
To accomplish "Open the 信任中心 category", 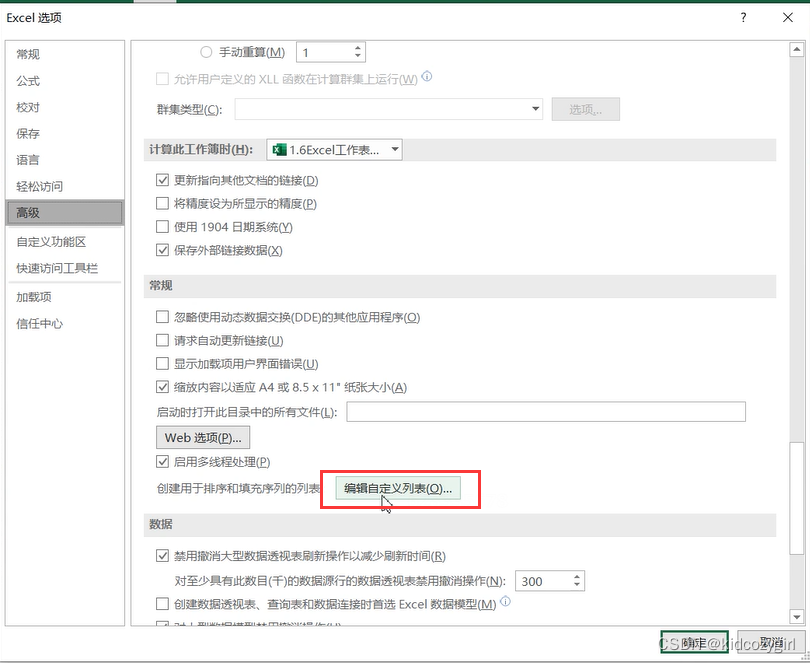I will click(x=65, y=323).
